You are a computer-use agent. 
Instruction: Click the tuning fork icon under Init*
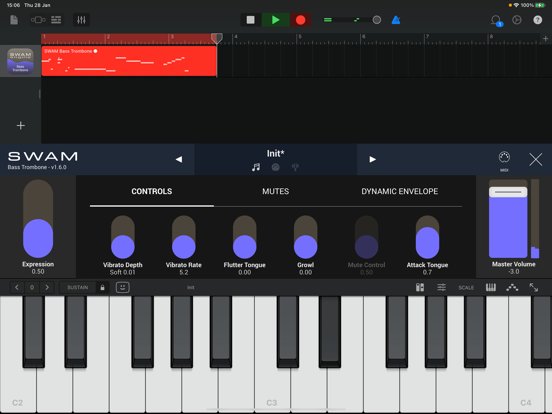295,167
